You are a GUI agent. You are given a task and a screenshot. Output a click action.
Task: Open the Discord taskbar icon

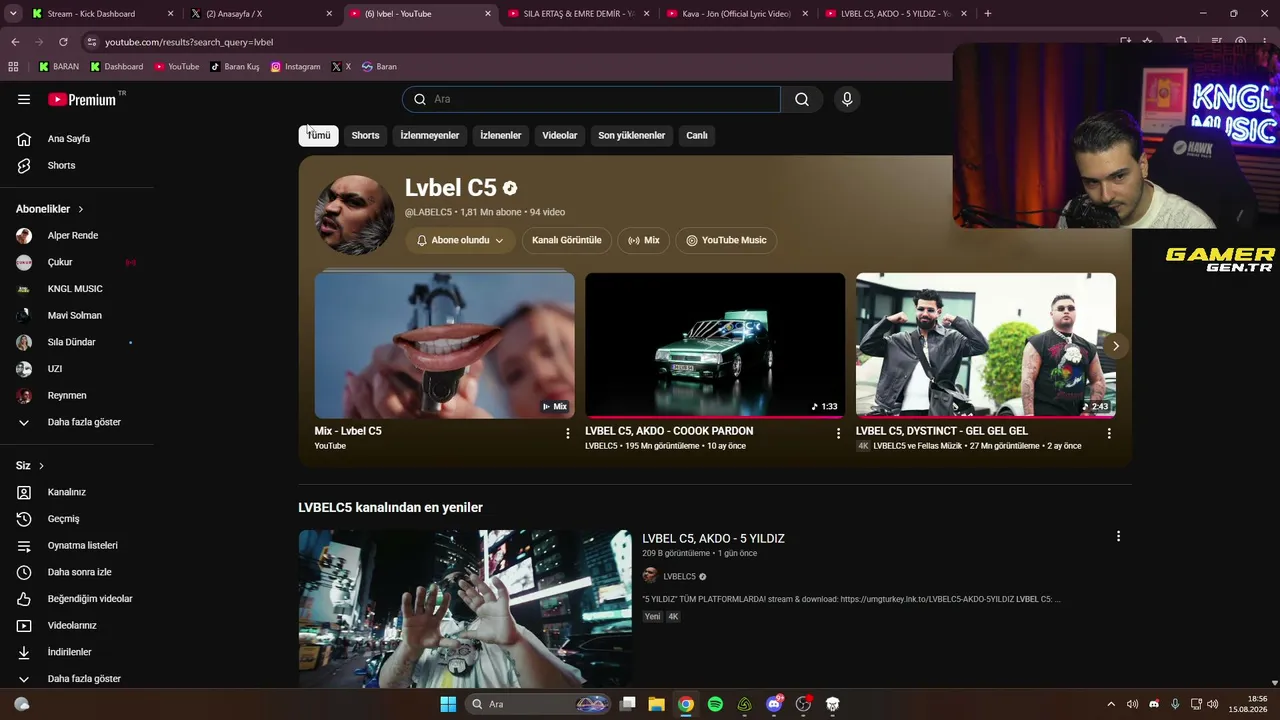774,704
